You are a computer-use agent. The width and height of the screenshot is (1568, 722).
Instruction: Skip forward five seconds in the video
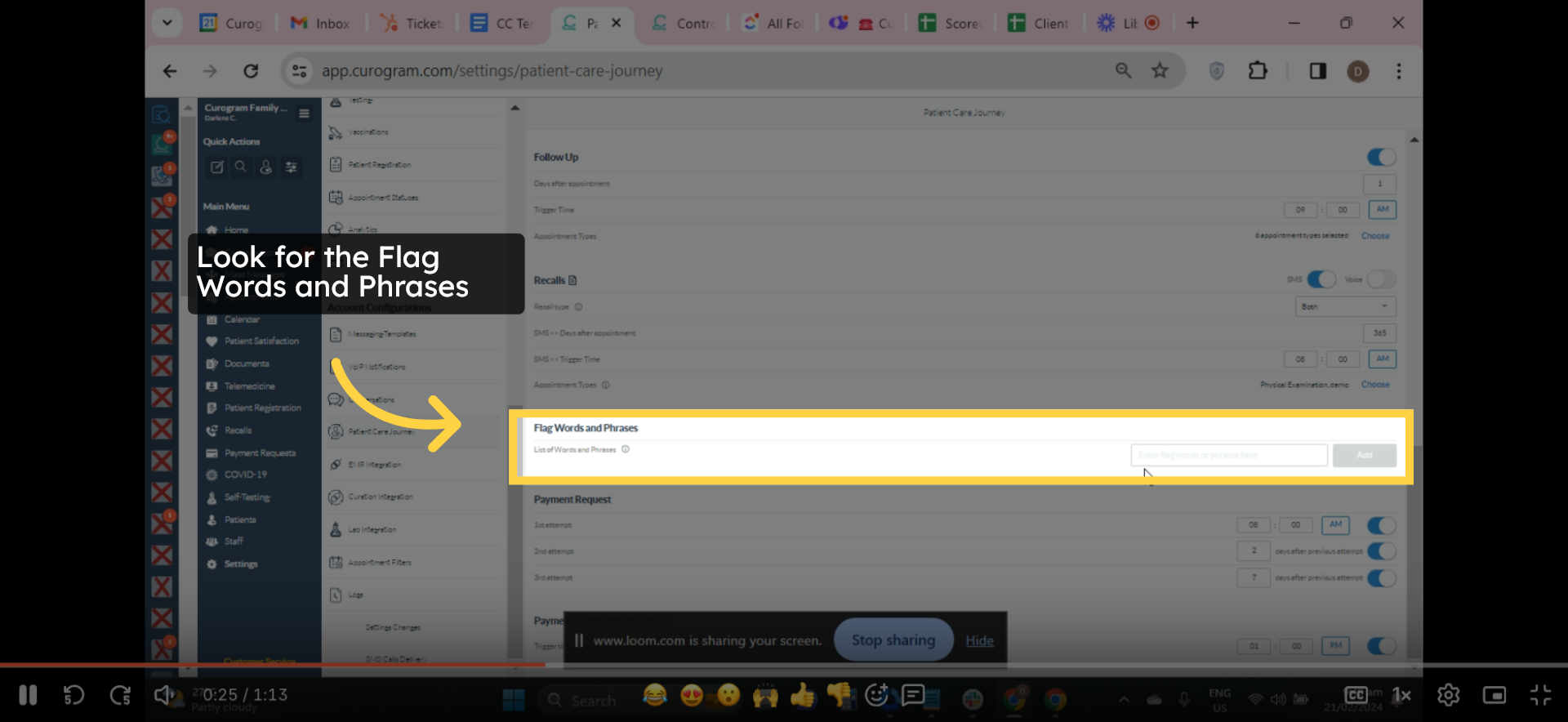120,695
